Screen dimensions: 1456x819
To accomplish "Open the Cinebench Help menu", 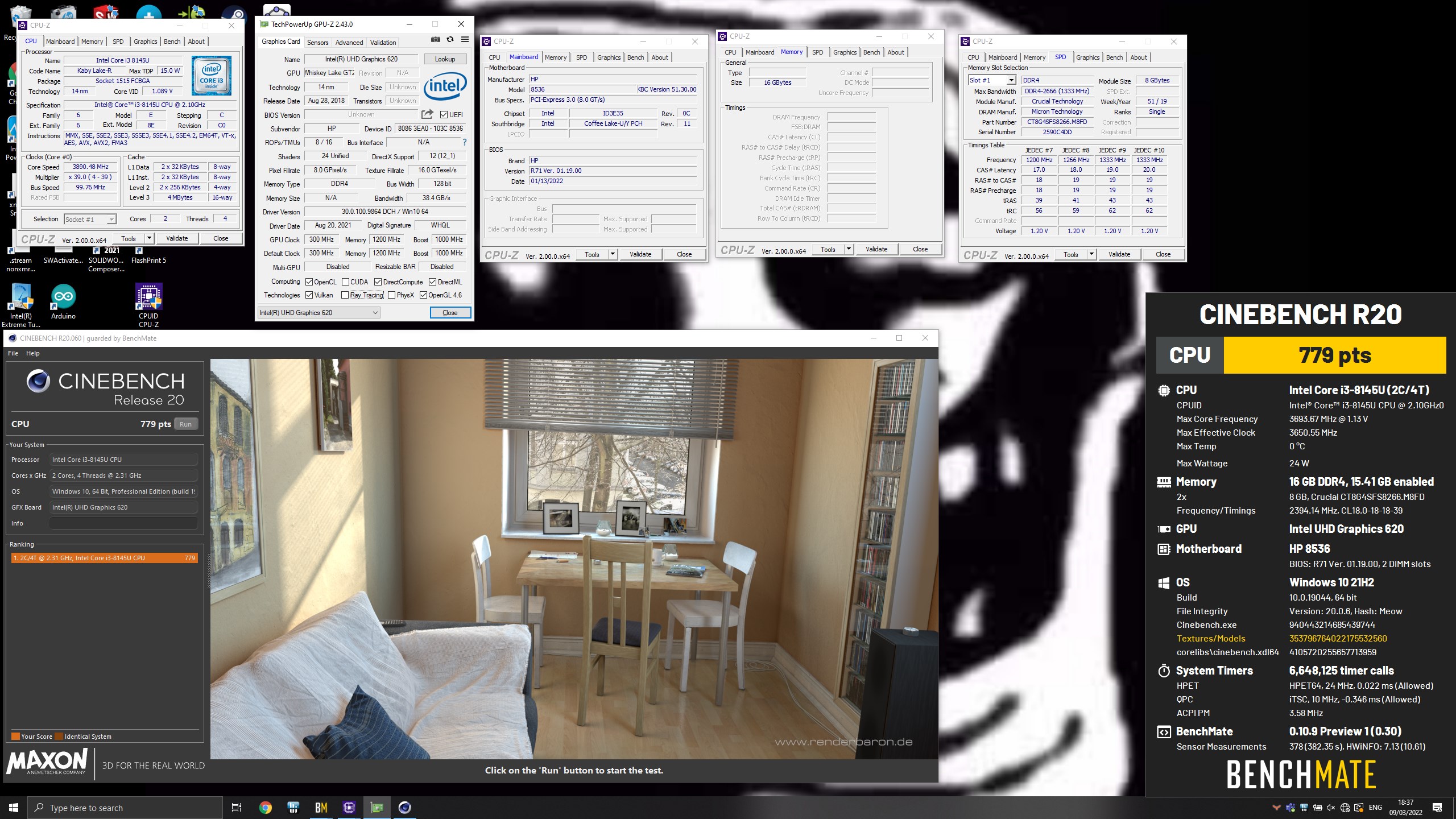I will pyautogui.click(x=33, y=353).
